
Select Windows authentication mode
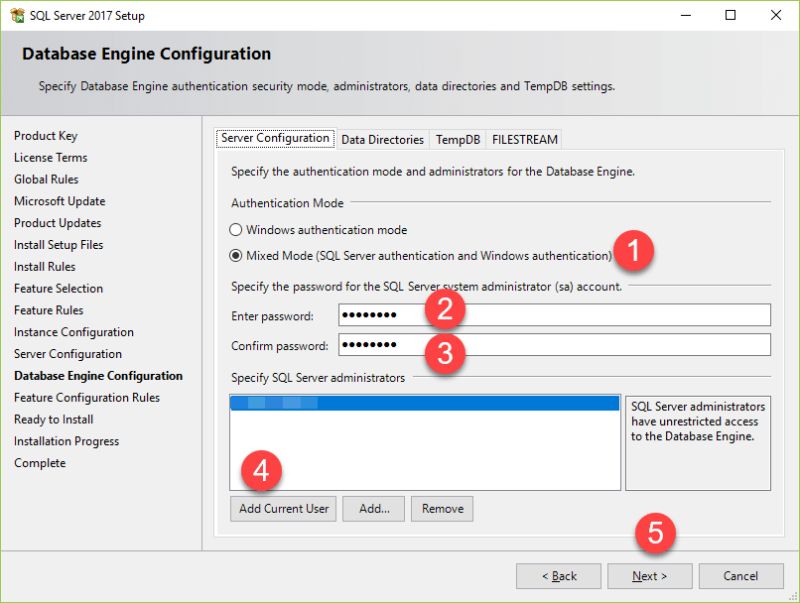[x=236, y=229]
